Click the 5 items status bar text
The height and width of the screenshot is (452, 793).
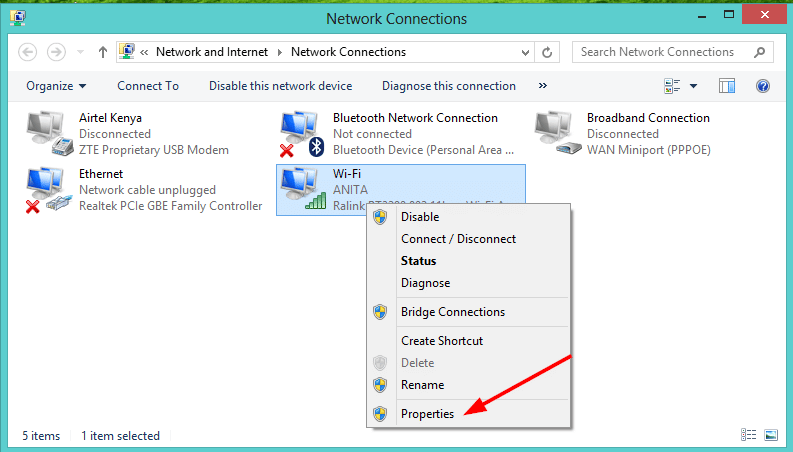[41, 436]
